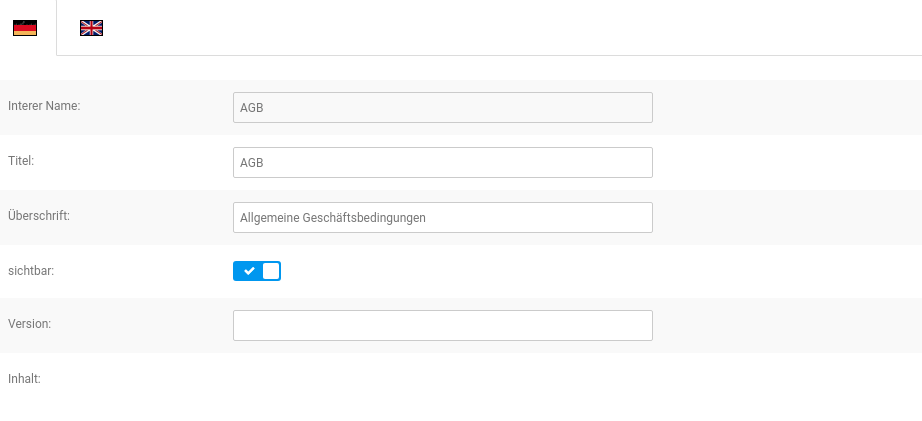Toggle the sichtbar visibility switch off

point(257,271)
